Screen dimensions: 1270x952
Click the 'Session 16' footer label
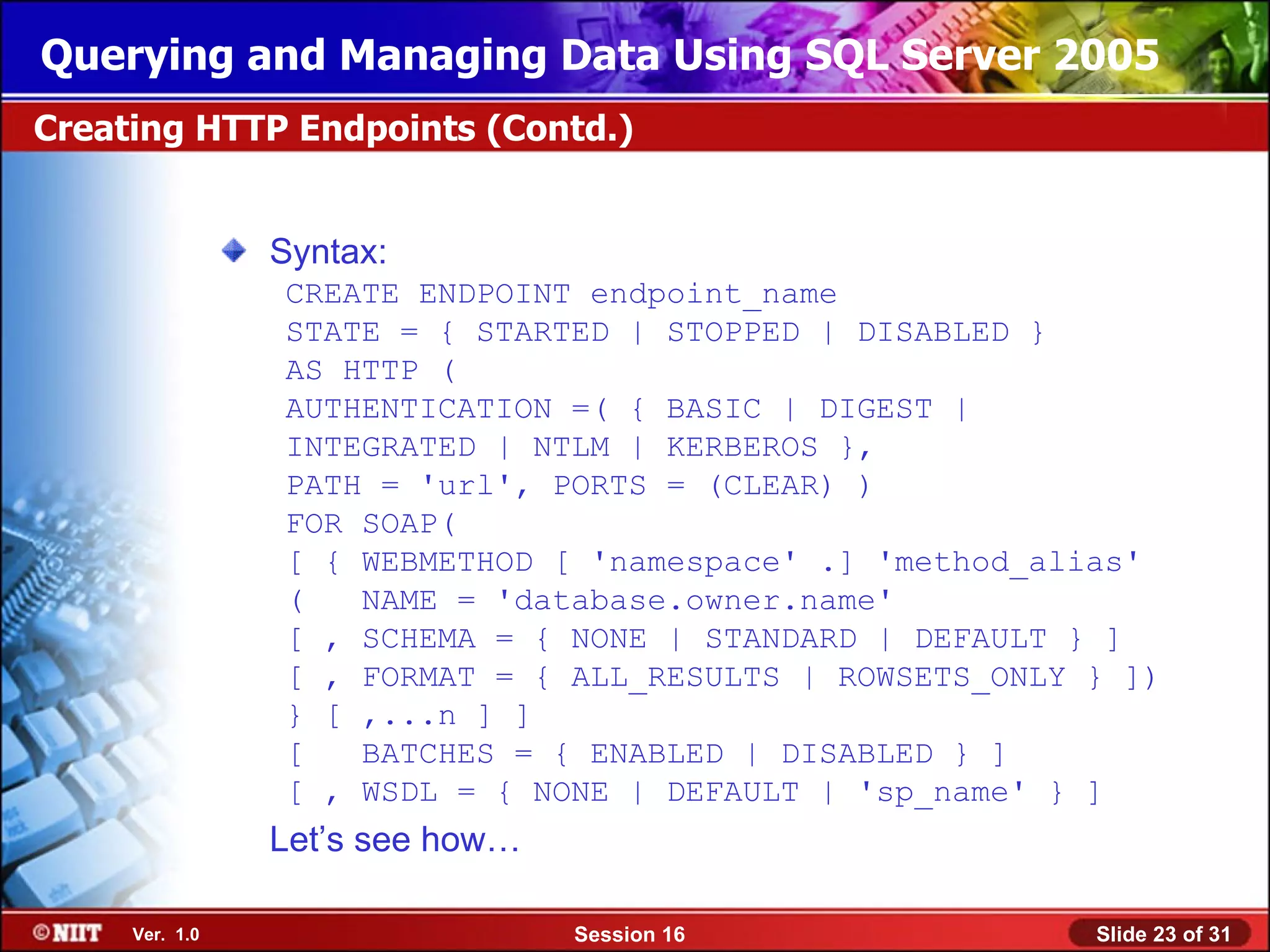tap(629, 934)
